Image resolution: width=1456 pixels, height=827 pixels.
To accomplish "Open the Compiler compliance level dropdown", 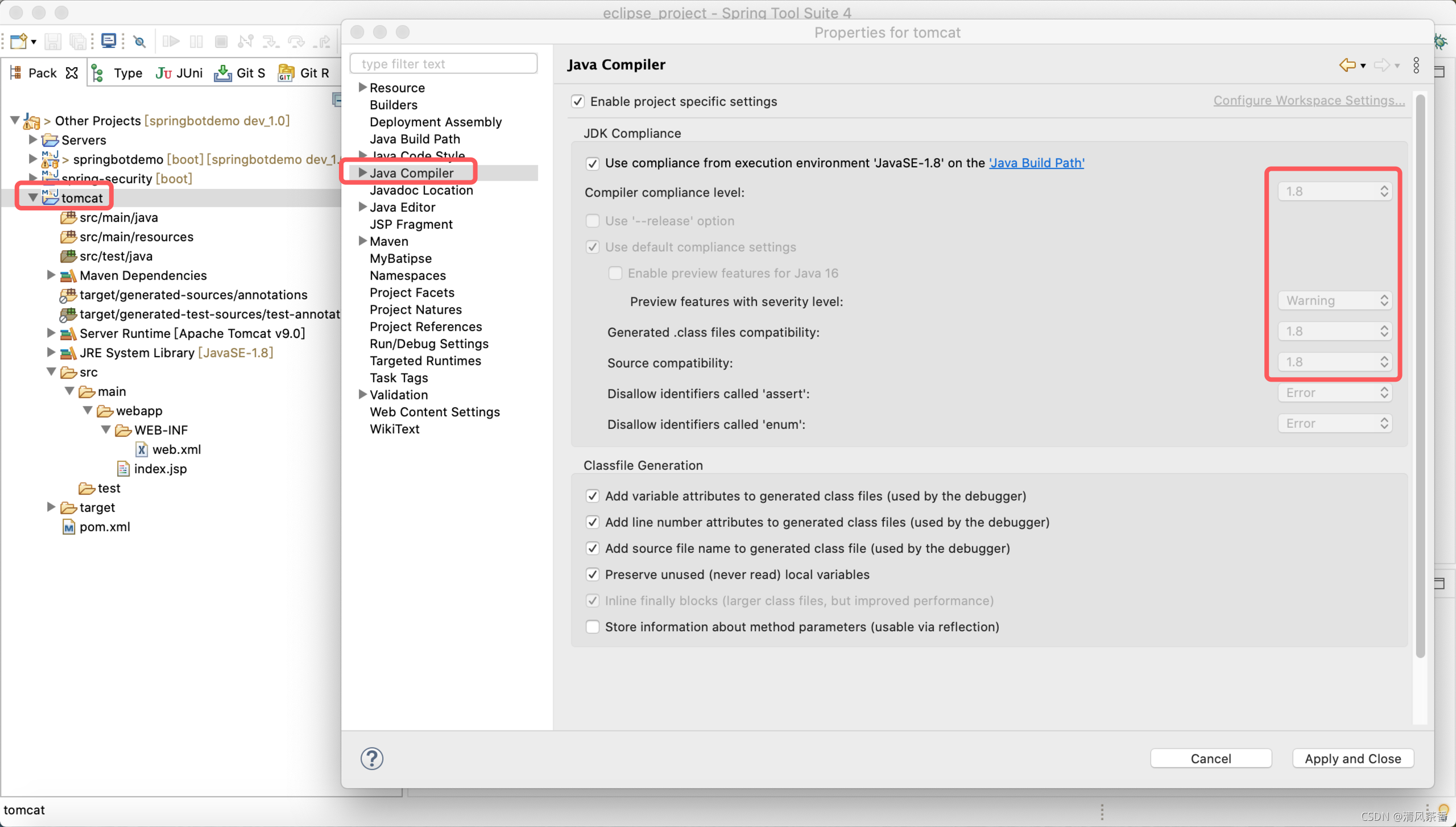I will point(1335,191).
